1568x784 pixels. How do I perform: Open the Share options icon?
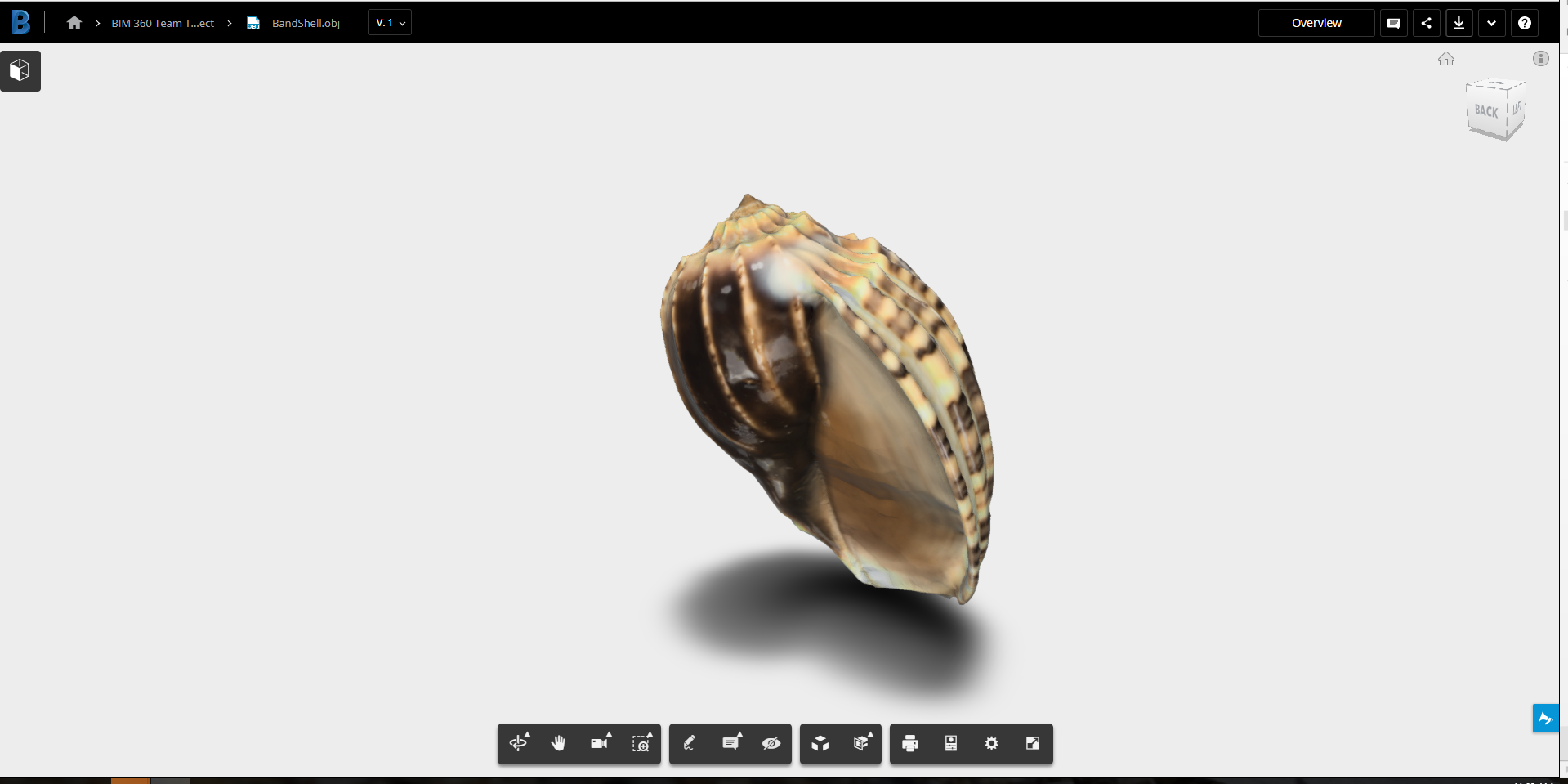click(1426, 22)
